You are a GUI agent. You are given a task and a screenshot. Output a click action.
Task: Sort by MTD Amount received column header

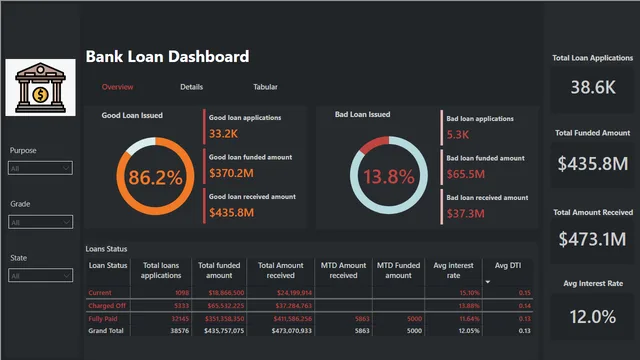(x=343, y=270)
